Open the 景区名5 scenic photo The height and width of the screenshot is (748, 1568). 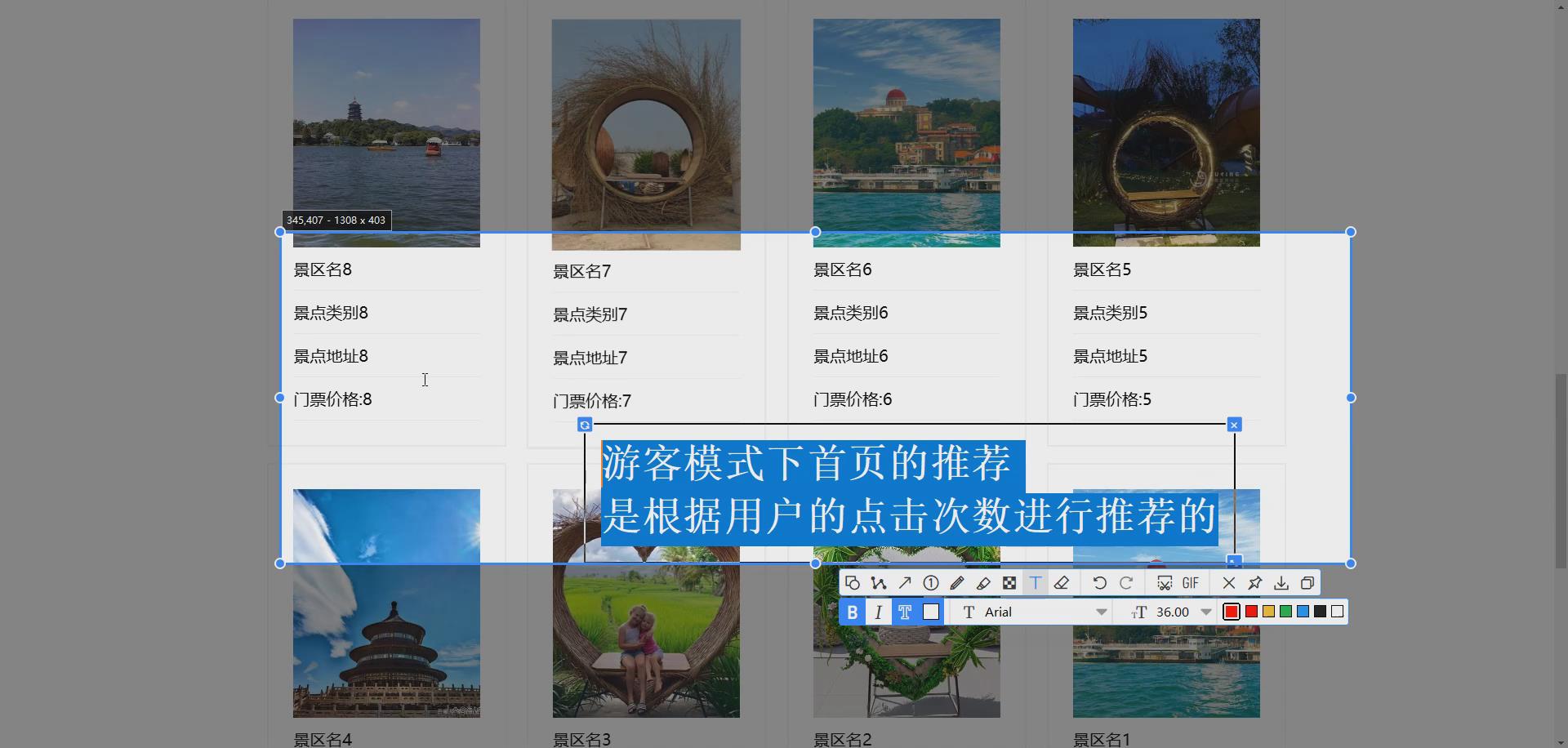point(1166,132)
